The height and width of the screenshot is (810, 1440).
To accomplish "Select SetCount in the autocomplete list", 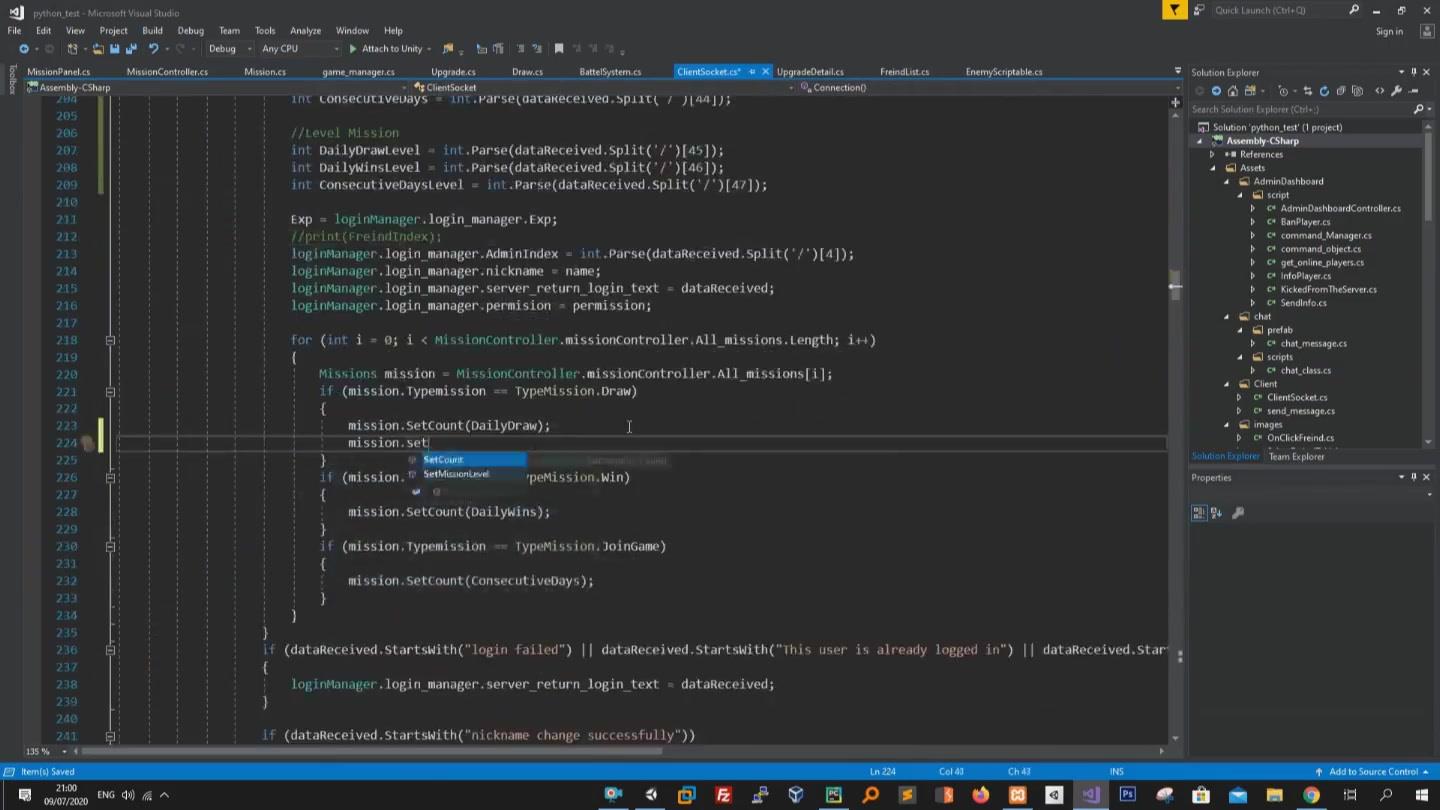I will pyautogui.click(x=467, y=459).
